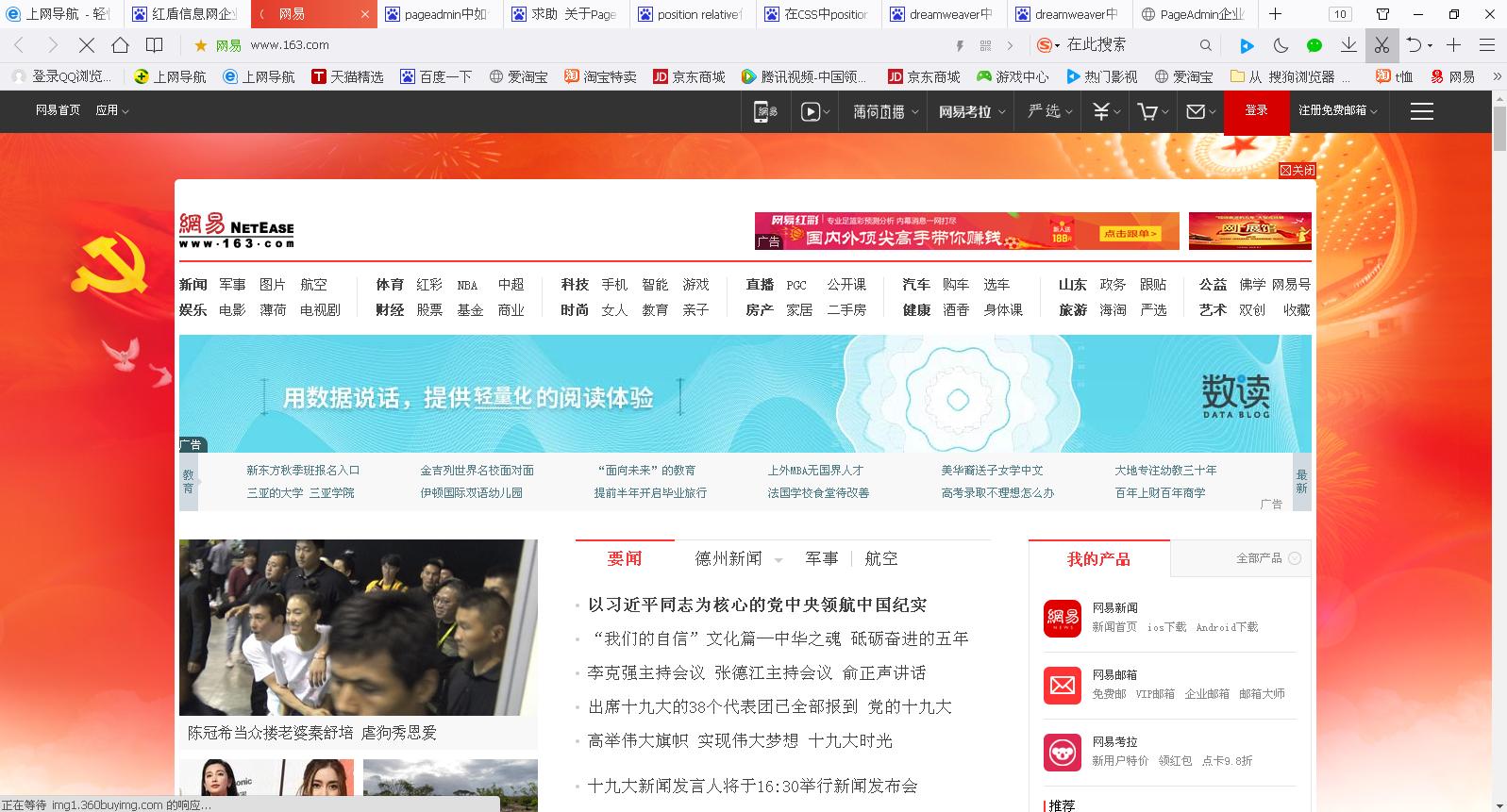The width and height of the screenshot is (1507, 812).
Task: Expand 德州新闻 city dropdown arrow
Action: coord(779,560)
